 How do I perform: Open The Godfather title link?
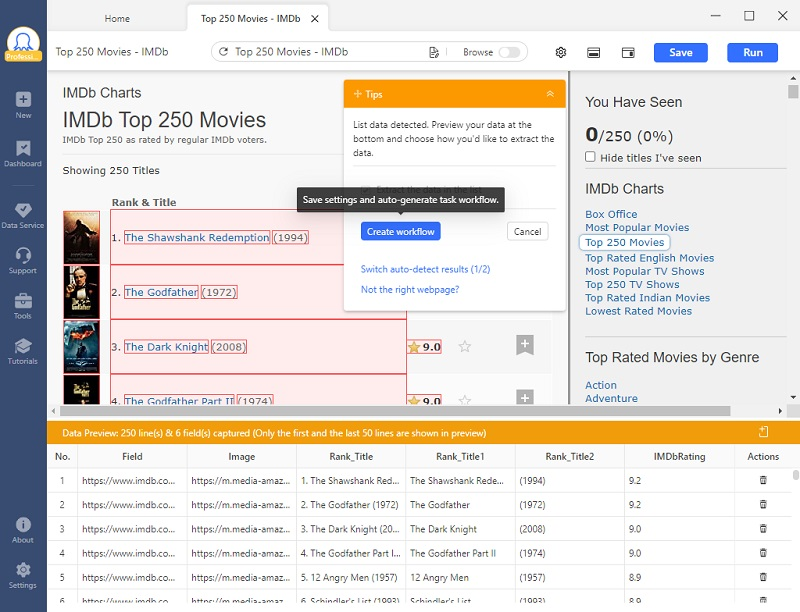(x=161, y=292)
